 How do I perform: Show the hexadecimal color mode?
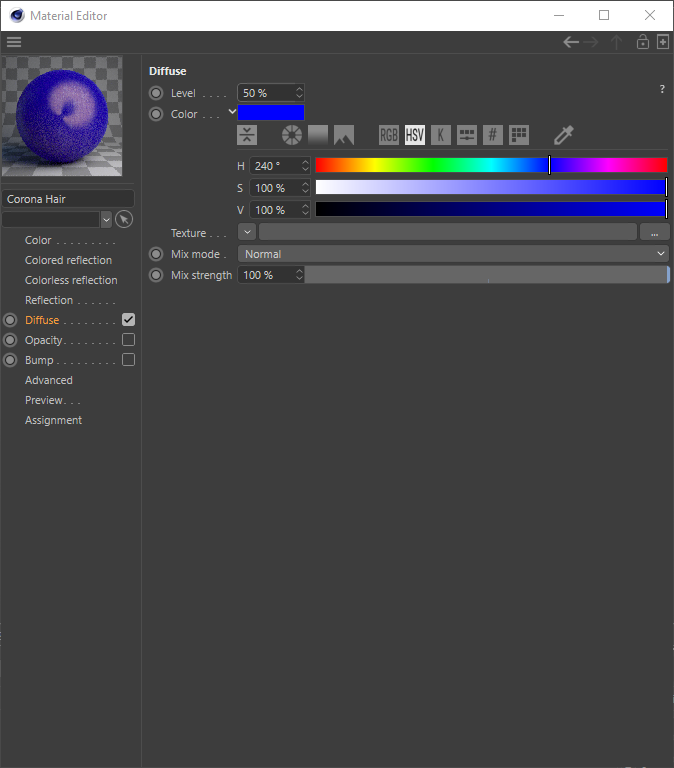[493, 135]
